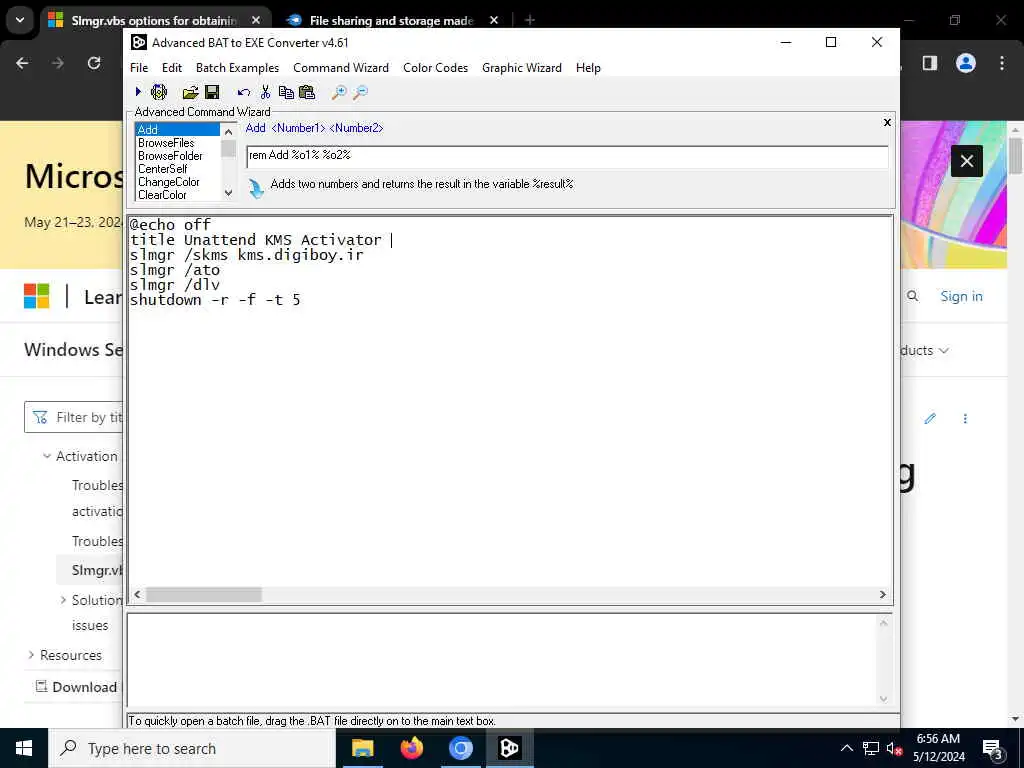Click the 'slmgr /dlv' line in the editor

coord(175,285)
